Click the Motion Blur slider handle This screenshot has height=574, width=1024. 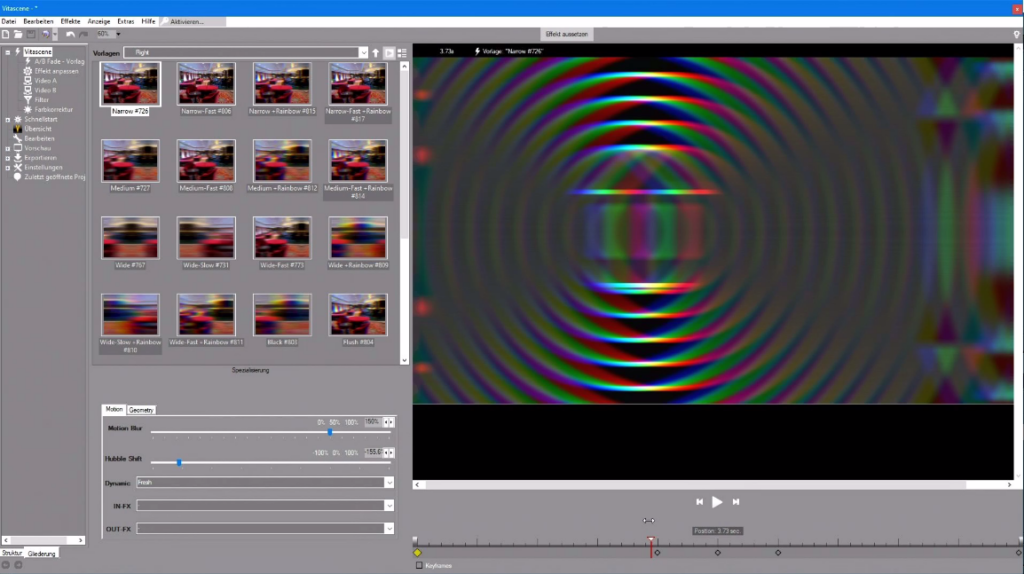pyautogui.click(x=329, y=432)
